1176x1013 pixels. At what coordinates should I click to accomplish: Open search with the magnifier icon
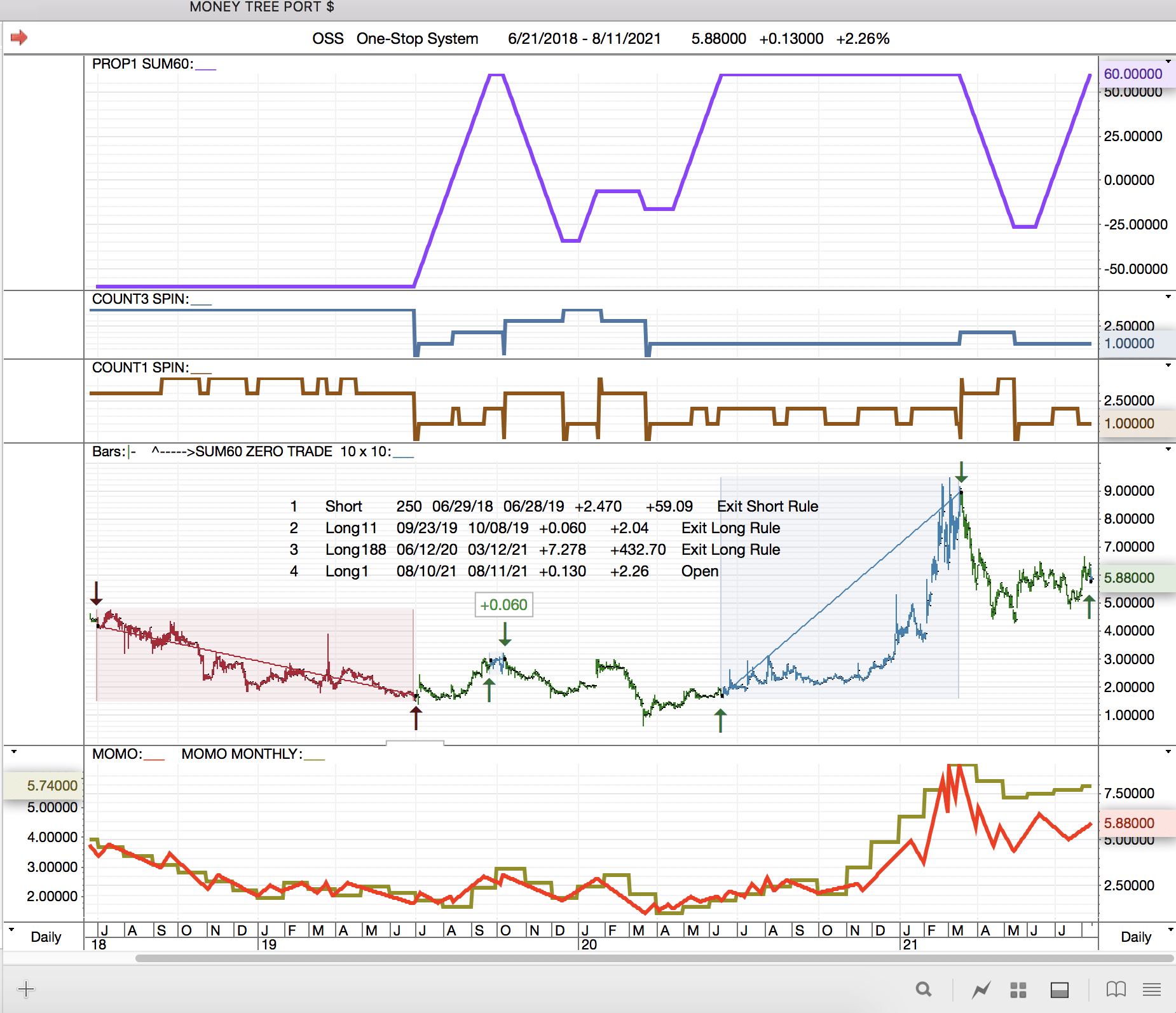924,989
